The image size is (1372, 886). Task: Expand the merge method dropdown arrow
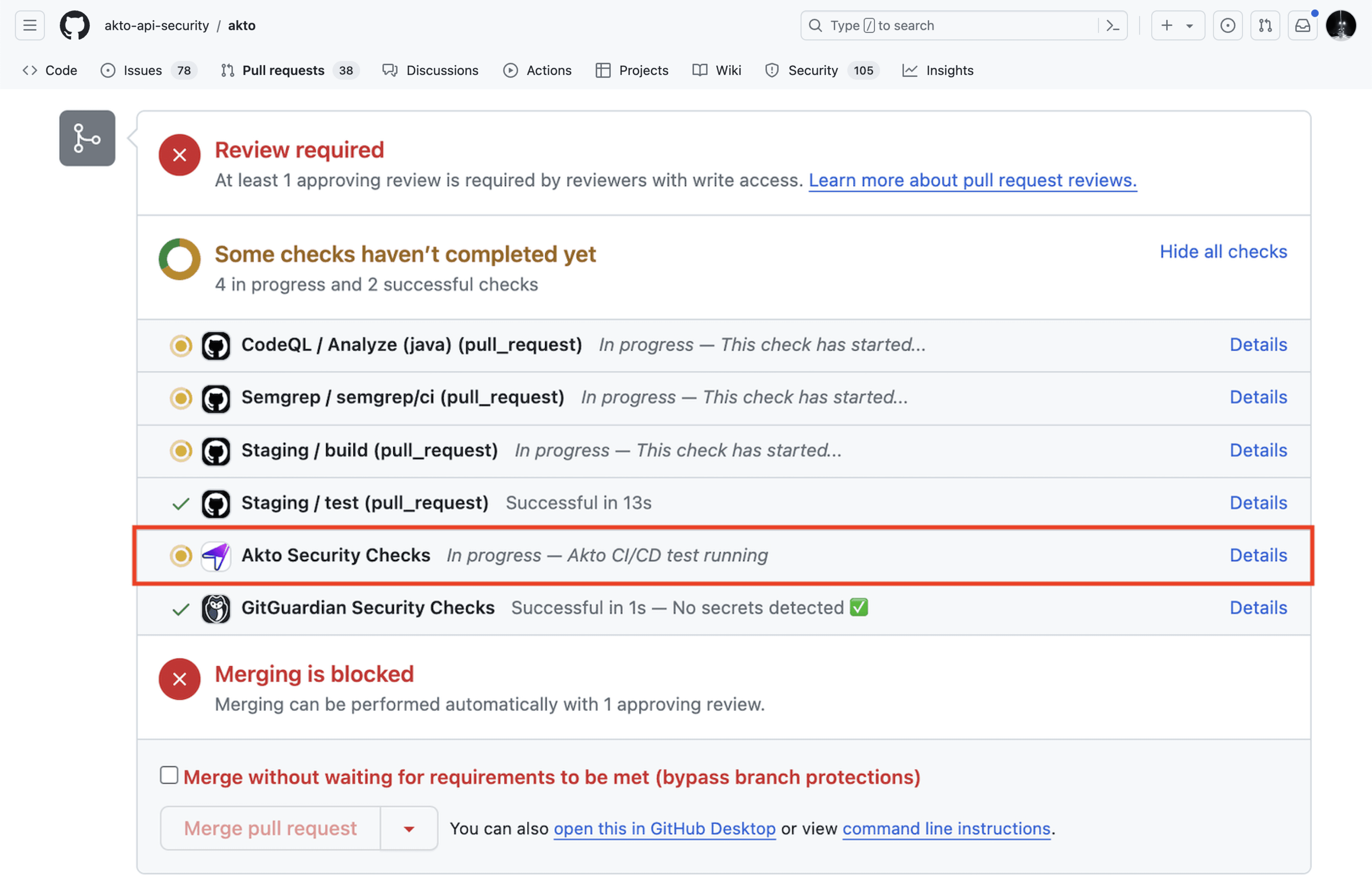(409, 828)
